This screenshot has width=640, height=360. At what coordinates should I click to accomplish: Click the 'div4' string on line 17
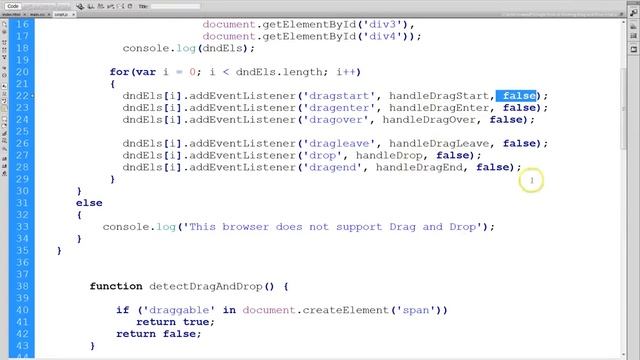(x=382, y=36)
